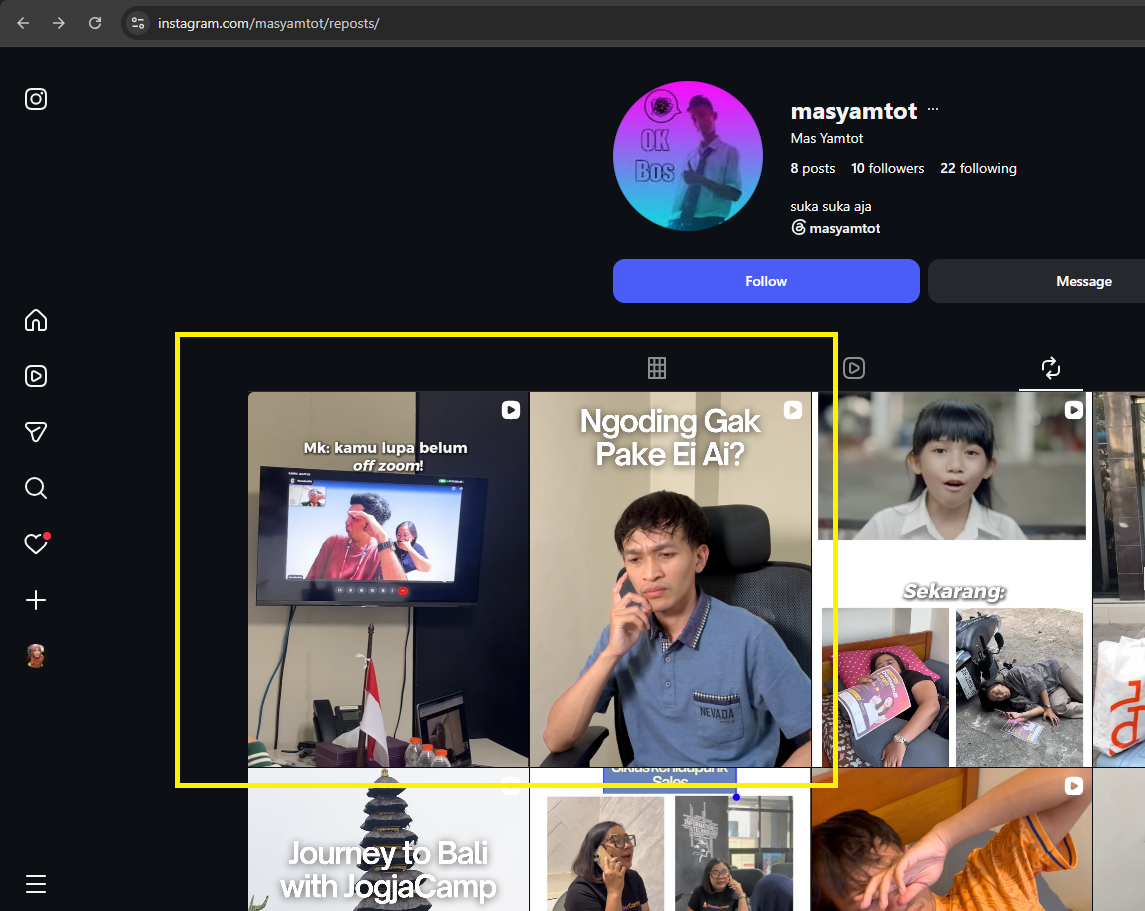Viewport: 1145px width, 911px height.
Task: View masyamtot profile picture
Action: tap(688, 155)
